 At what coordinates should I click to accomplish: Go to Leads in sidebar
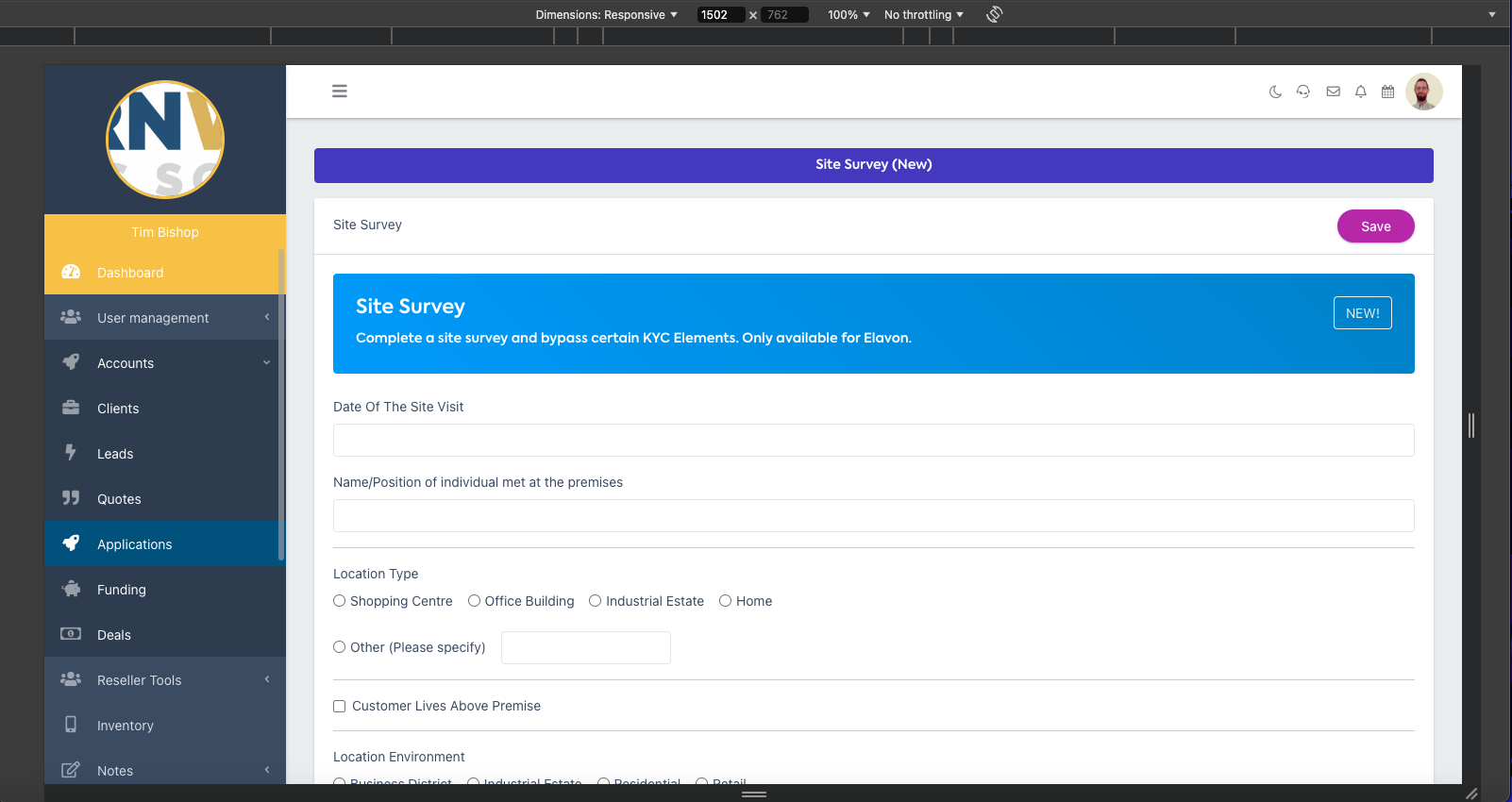click(115, 454)
